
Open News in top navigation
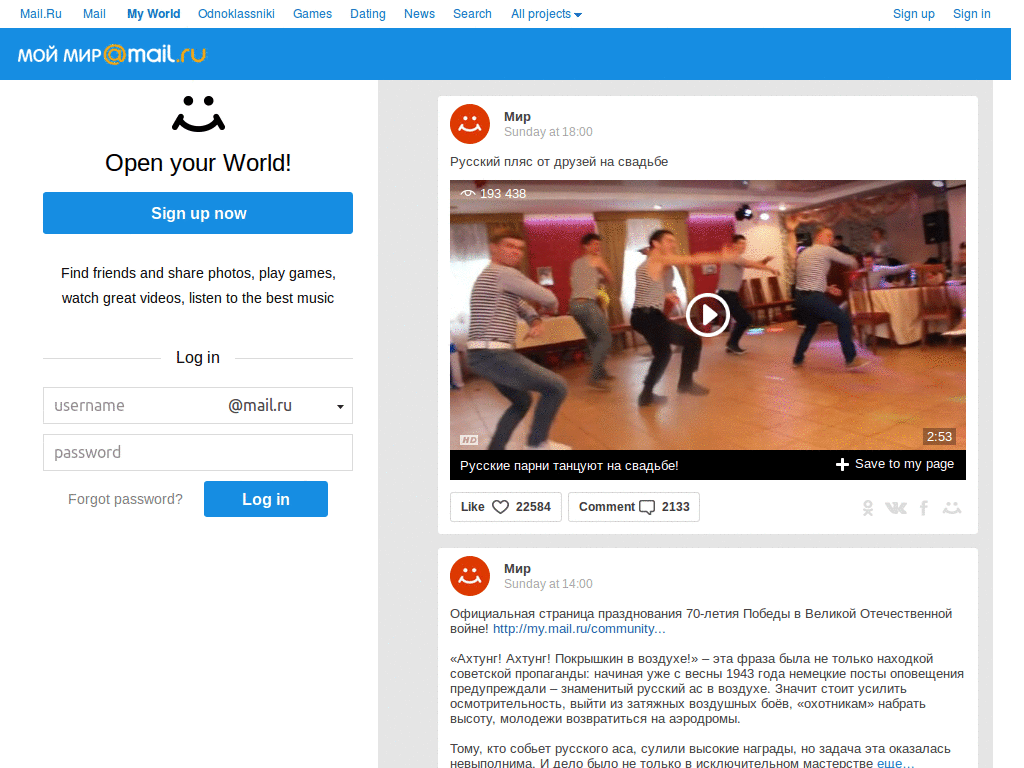coord(419,14)
